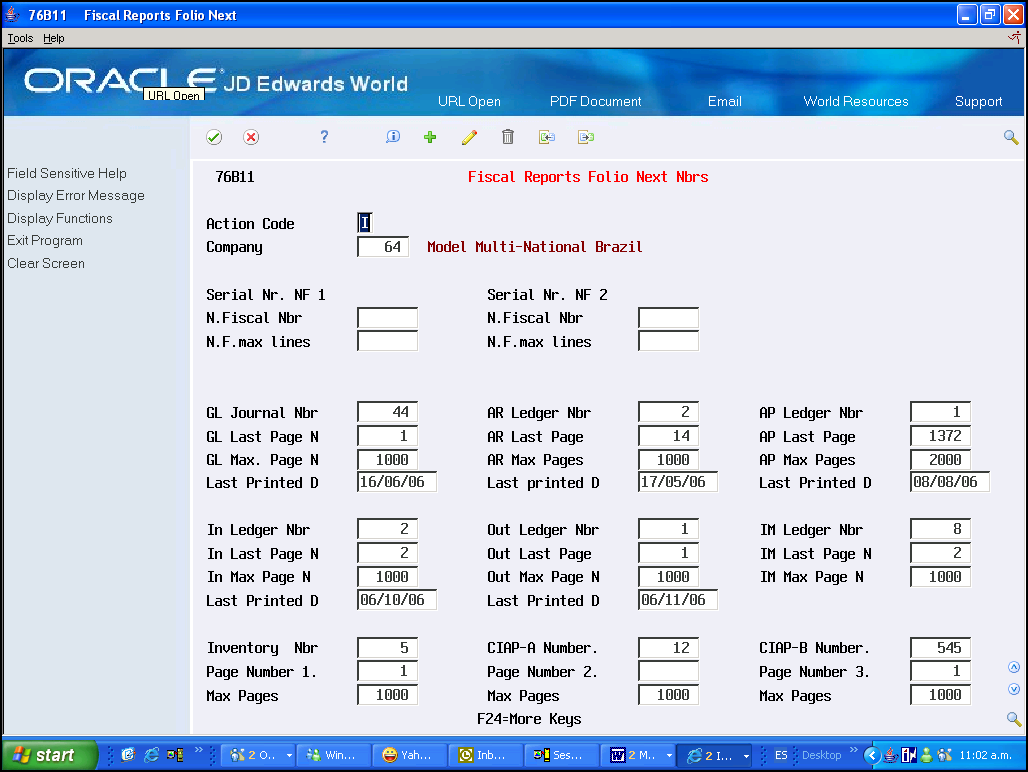Image resolution: width=1028 pixels, height=772 pixels.
Task: Click the inquire info icon in toolbar
Action: [x=393, y=136]
